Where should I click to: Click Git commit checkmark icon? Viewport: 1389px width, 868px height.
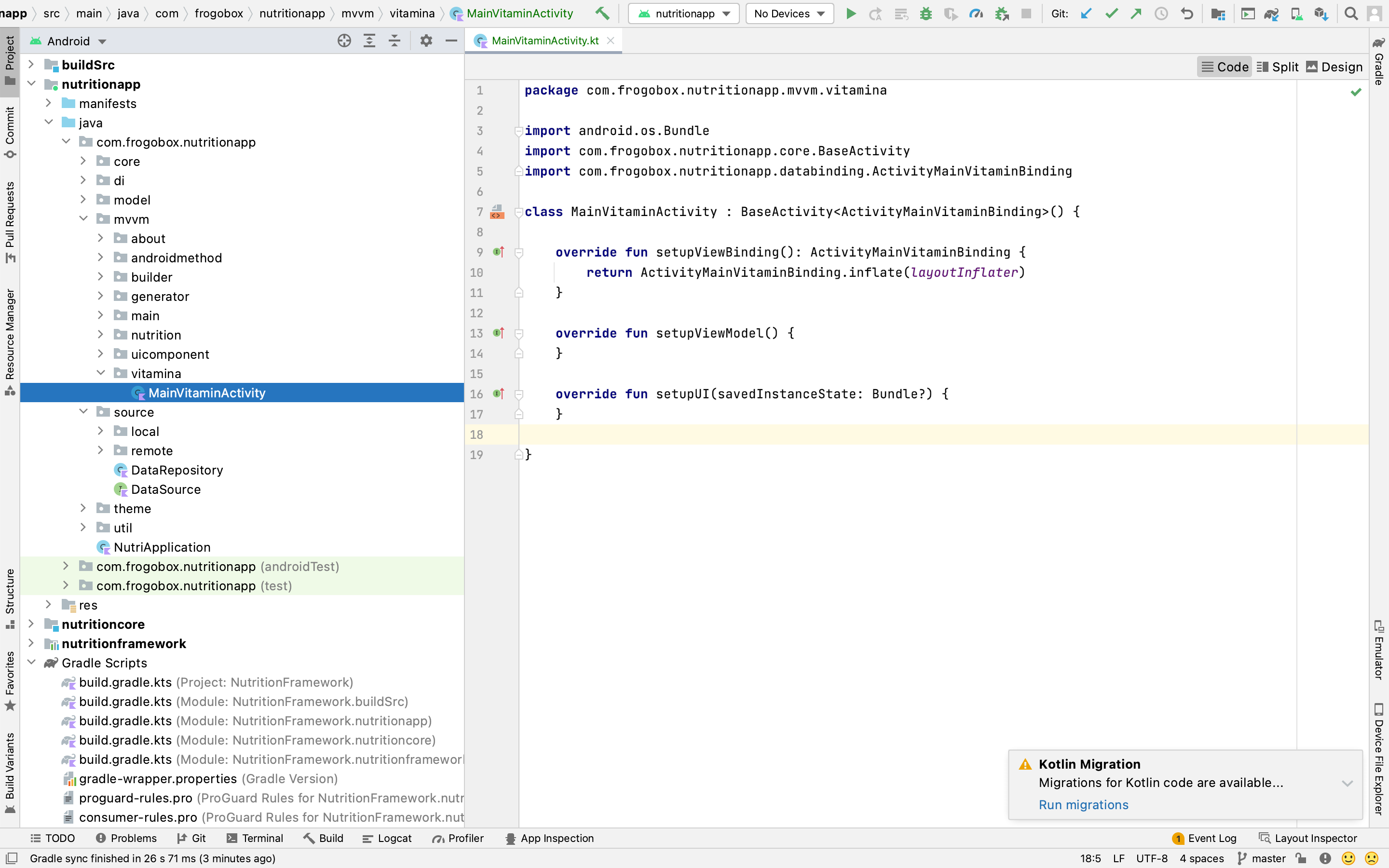click(1111, 13)
